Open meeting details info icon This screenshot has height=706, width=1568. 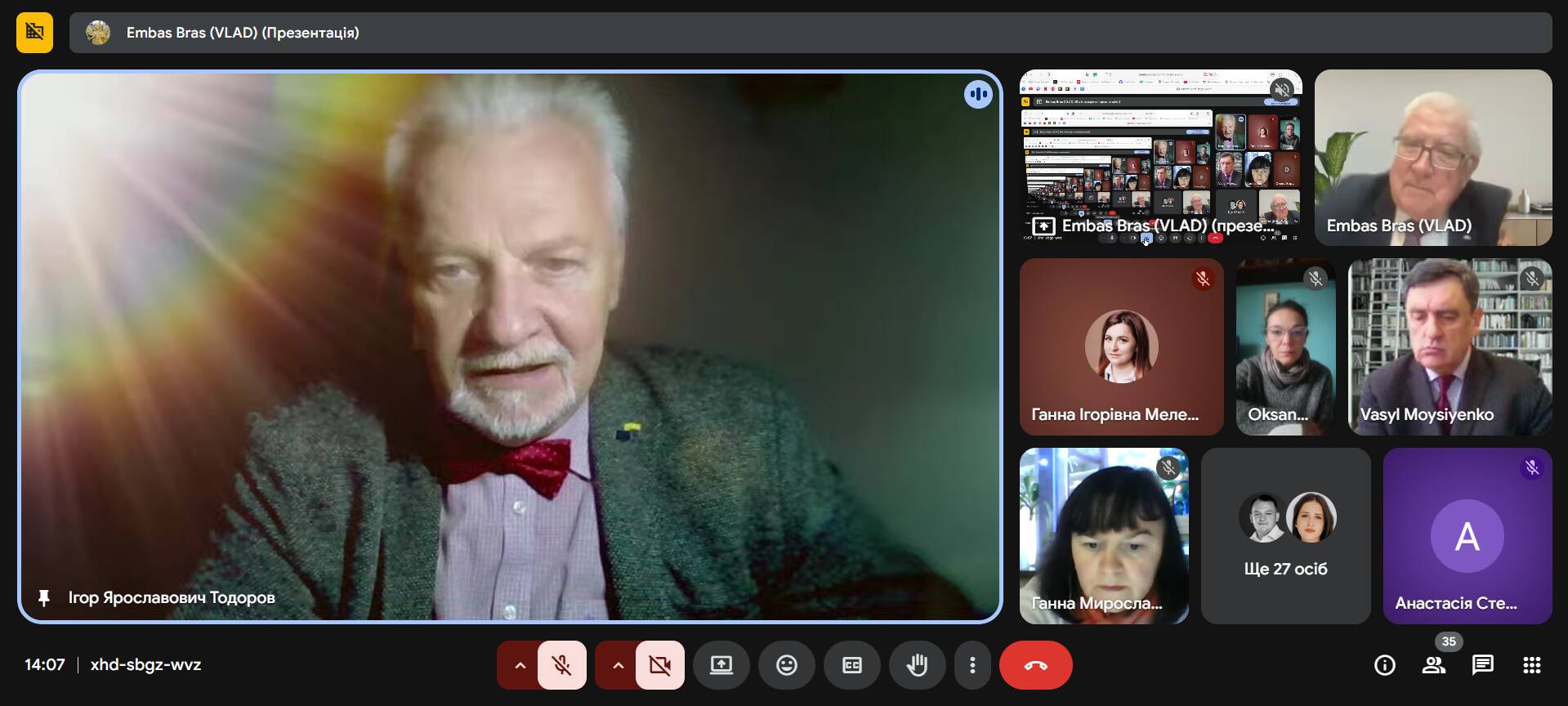(x=1384, y=665)
